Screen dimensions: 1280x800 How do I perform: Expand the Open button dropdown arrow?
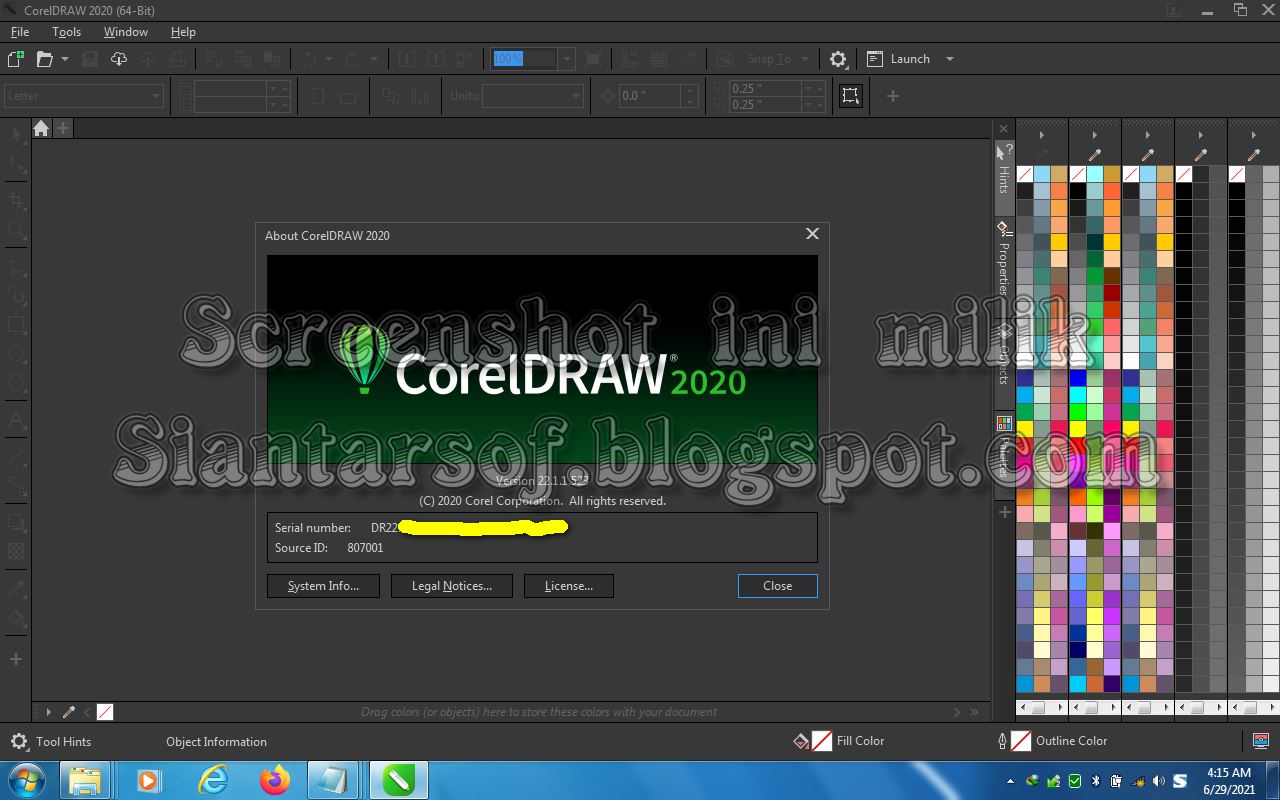pos(65,59)
